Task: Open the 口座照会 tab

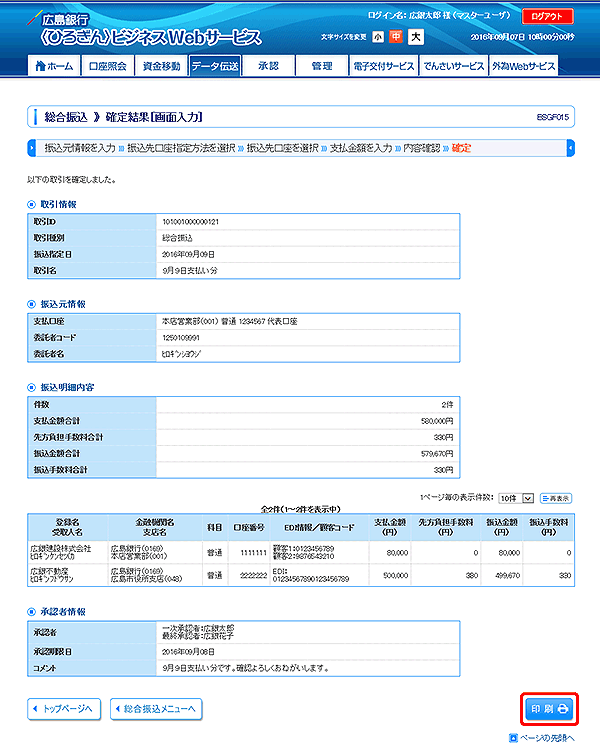Action: (x=108, y=66)
